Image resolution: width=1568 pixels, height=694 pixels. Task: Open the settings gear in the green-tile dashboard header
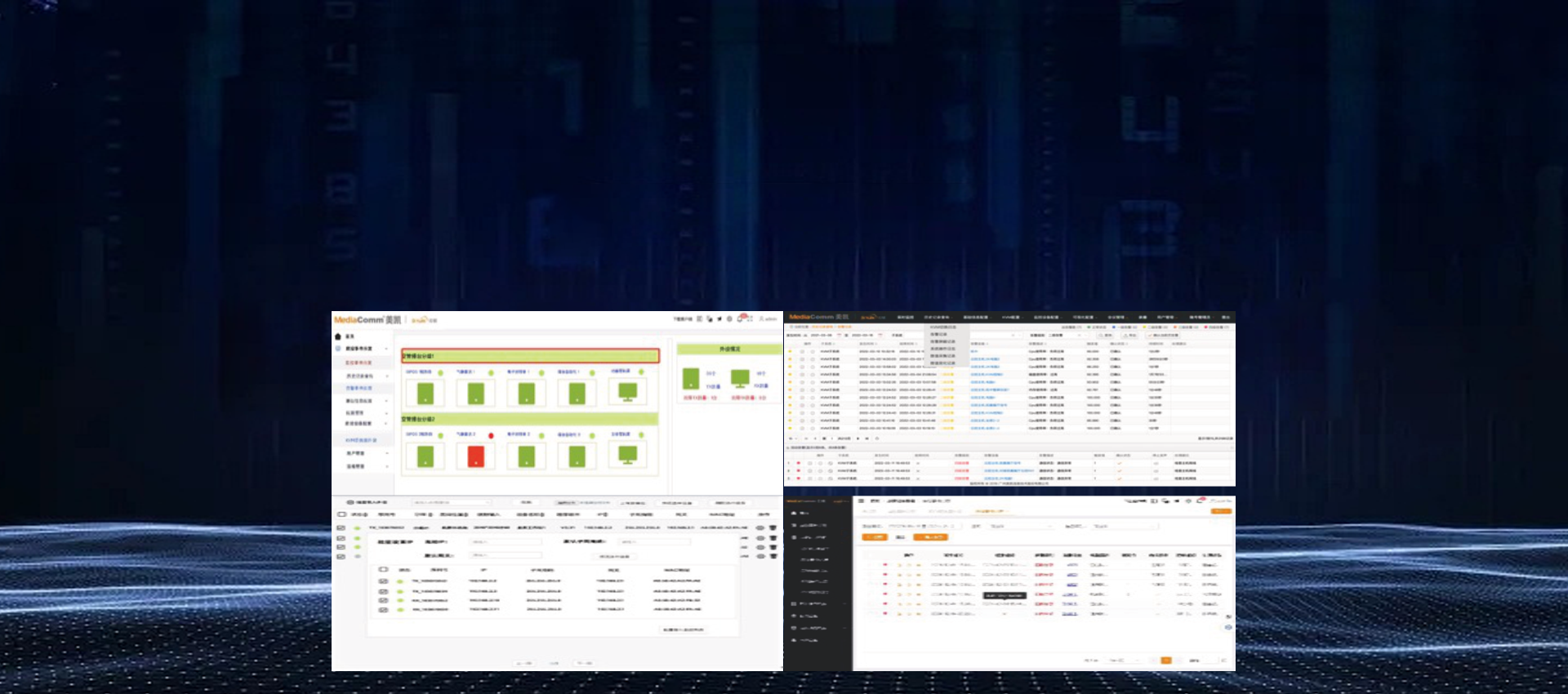point(729,319)
